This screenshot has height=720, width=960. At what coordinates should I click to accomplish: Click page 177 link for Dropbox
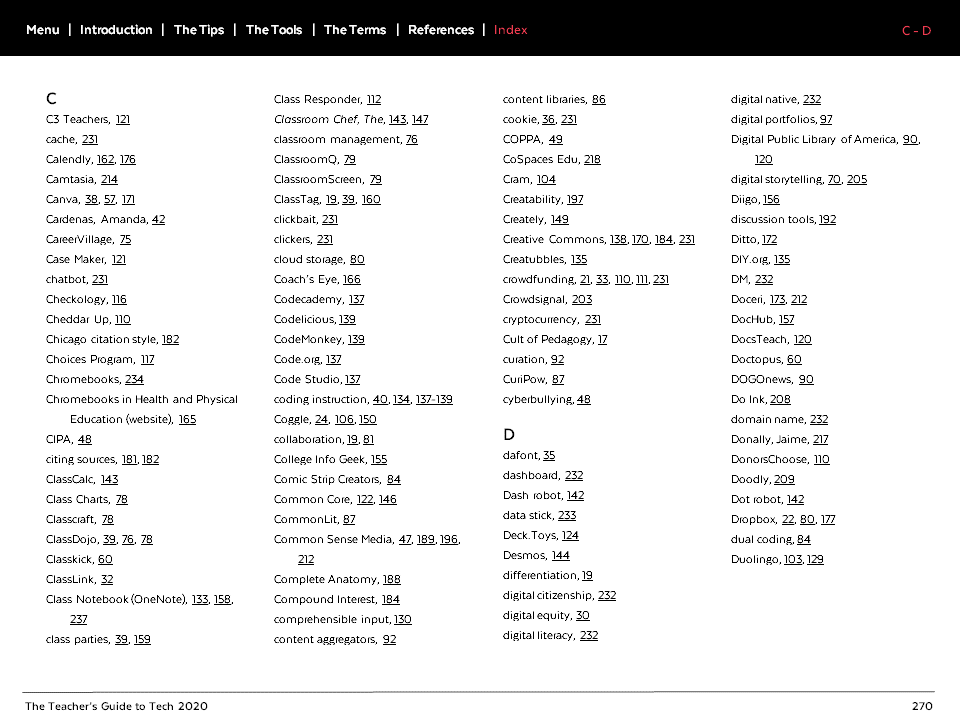click(828, 519)
